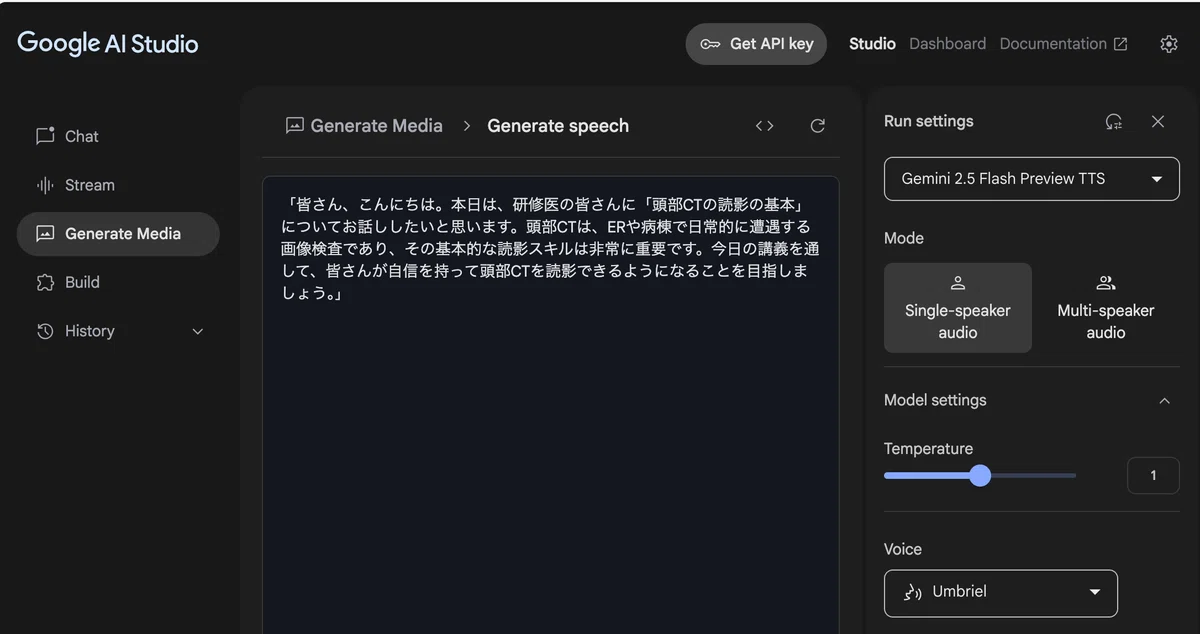The height and width of the screenshot is (634, 1200).
Task: Click the Build puzzle icon
Action: (x=45, y=282)
